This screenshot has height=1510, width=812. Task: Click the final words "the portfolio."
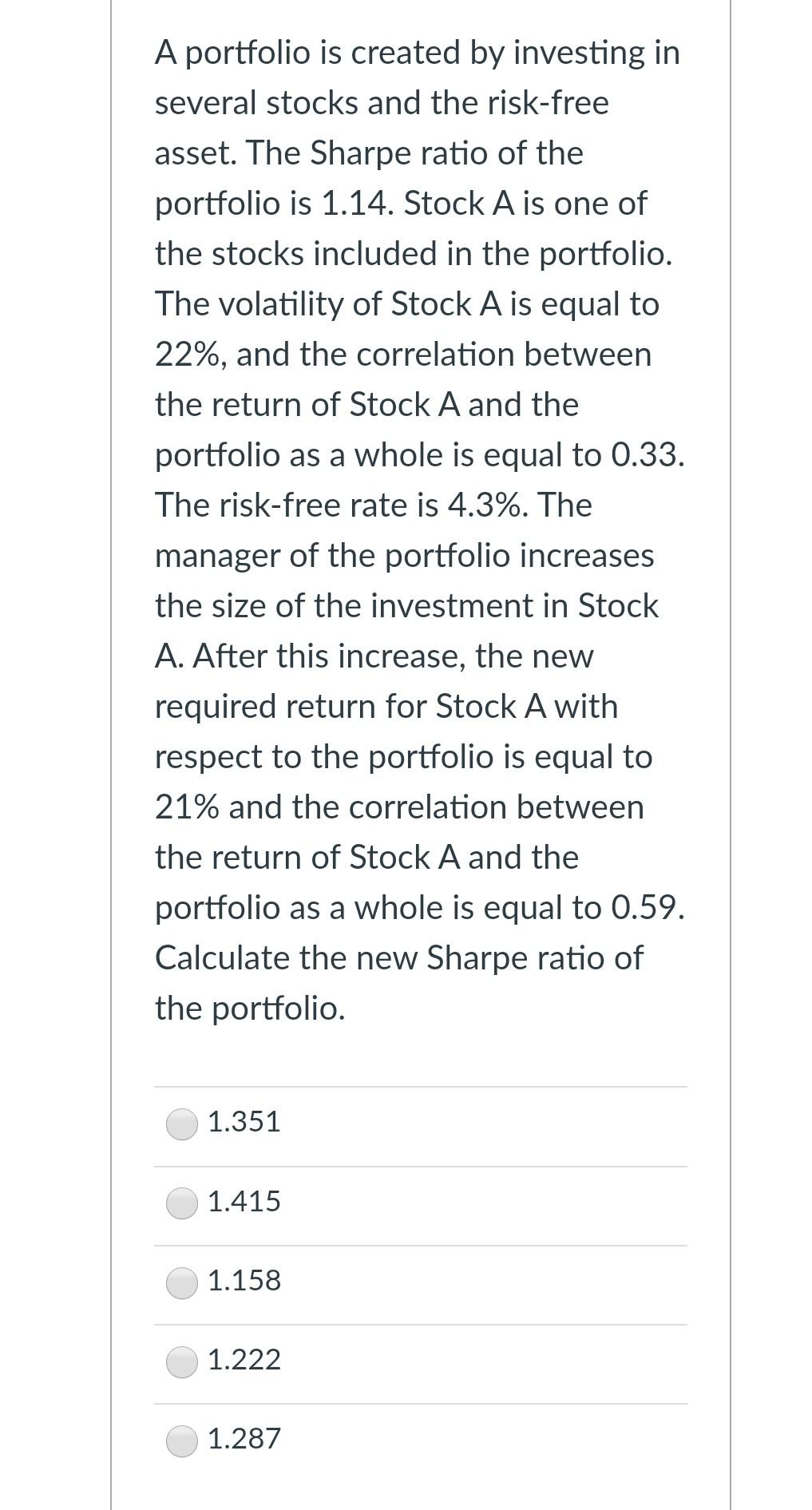[x=250, y=1009]
